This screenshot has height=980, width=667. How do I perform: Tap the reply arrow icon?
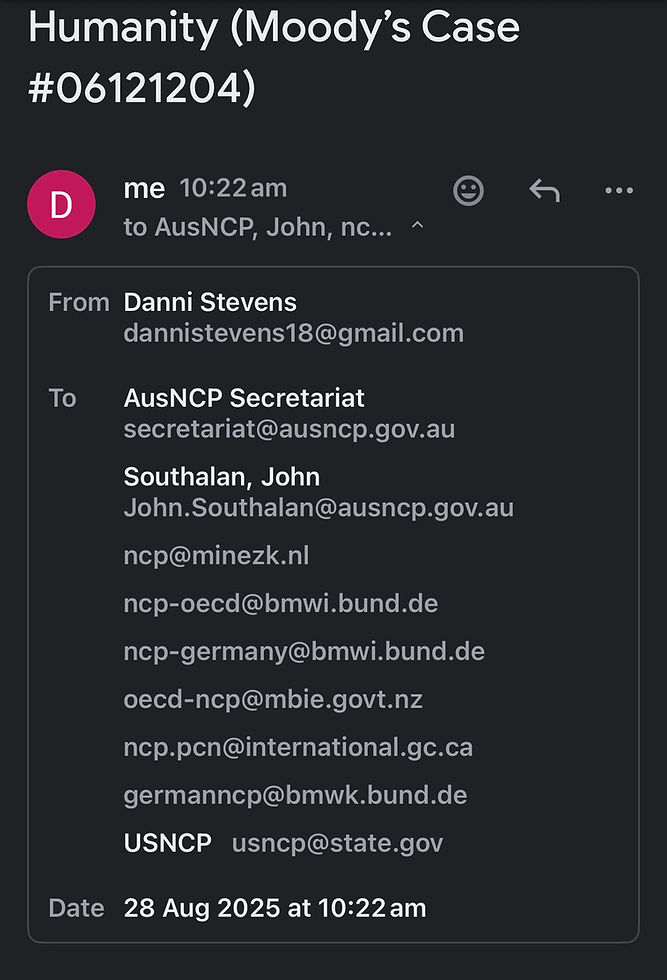[544, 190]
